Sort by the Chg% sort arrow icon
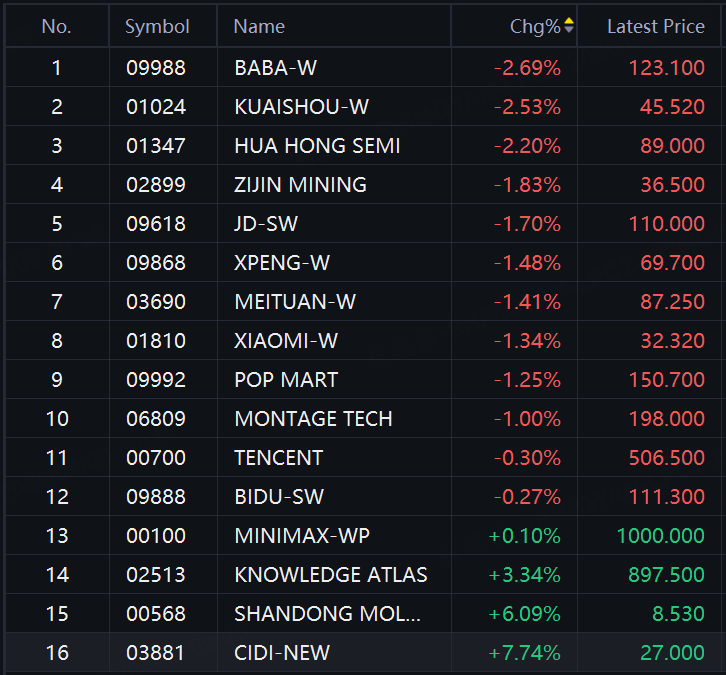This screenshot has height=675, width=726. (x=569, y=26)
